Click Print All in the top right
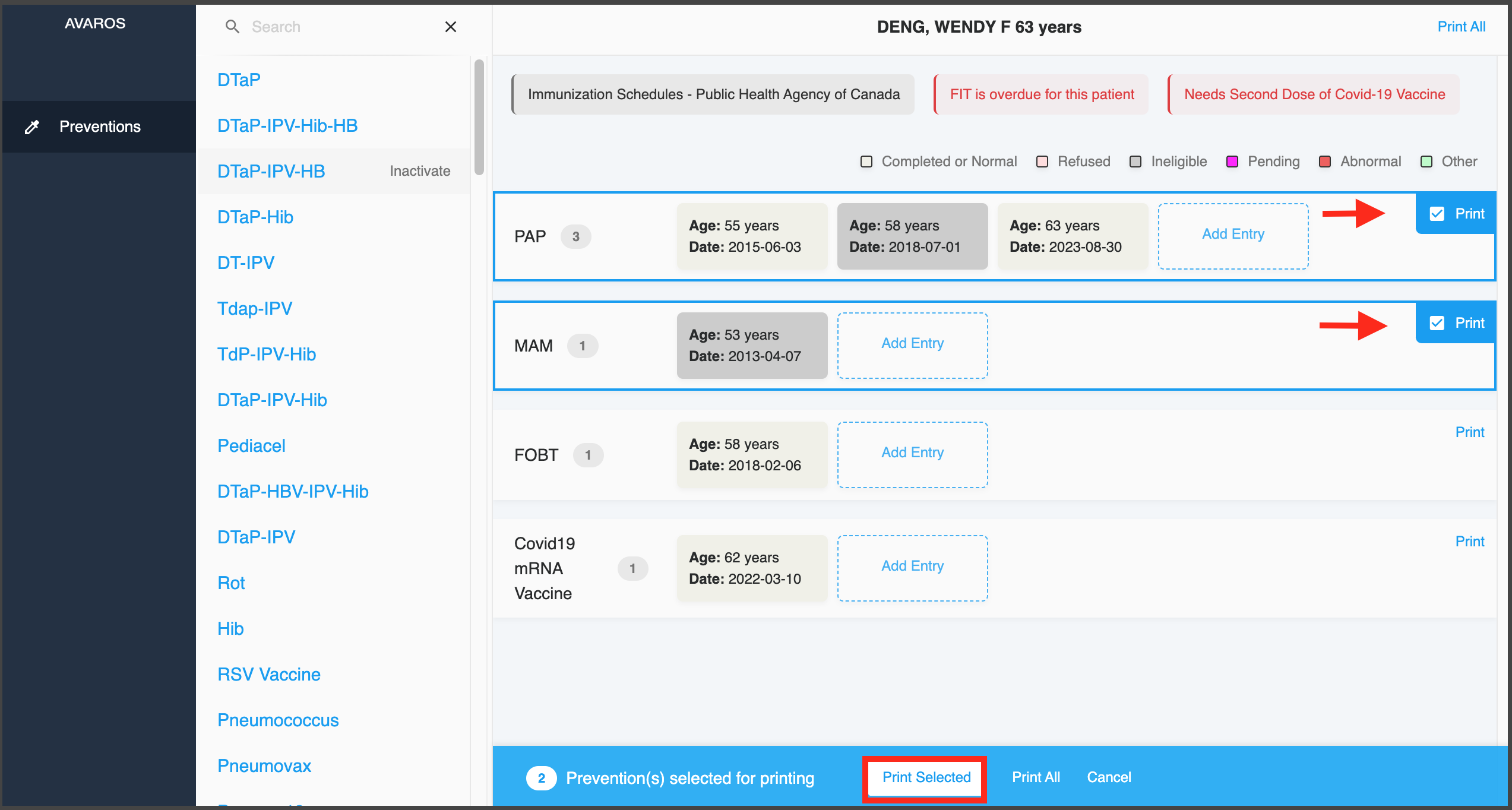1512x810 pixels. 1461,27
